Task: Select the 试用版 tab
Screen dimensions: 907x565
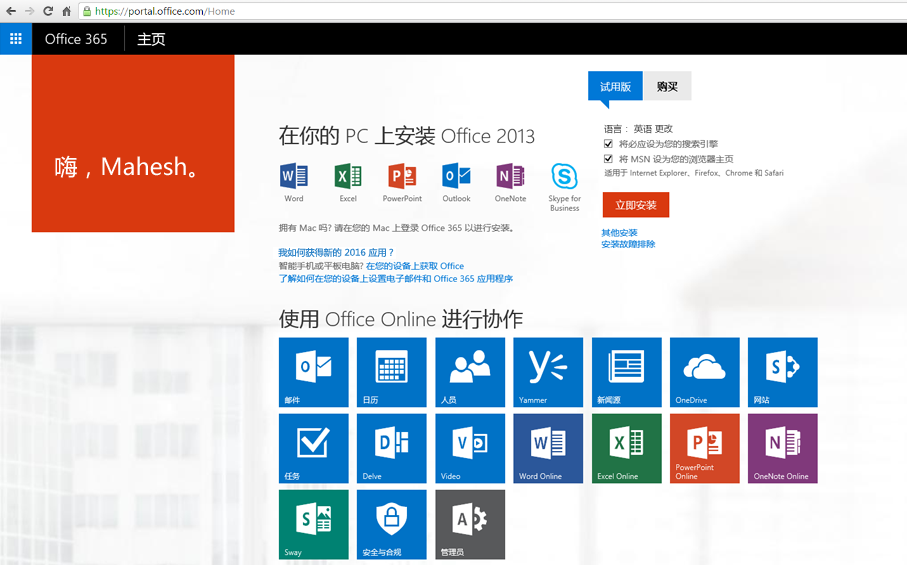Action: pyautogui.click(x=615, y=86)
